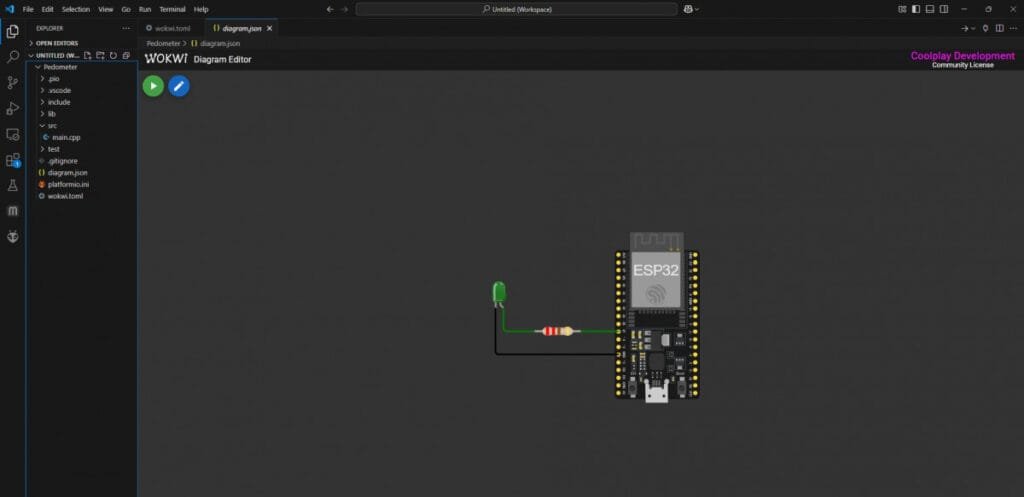This screenshot has height=497, width=1024.
Task: Open the Help menu
Action: coord(201,9)
